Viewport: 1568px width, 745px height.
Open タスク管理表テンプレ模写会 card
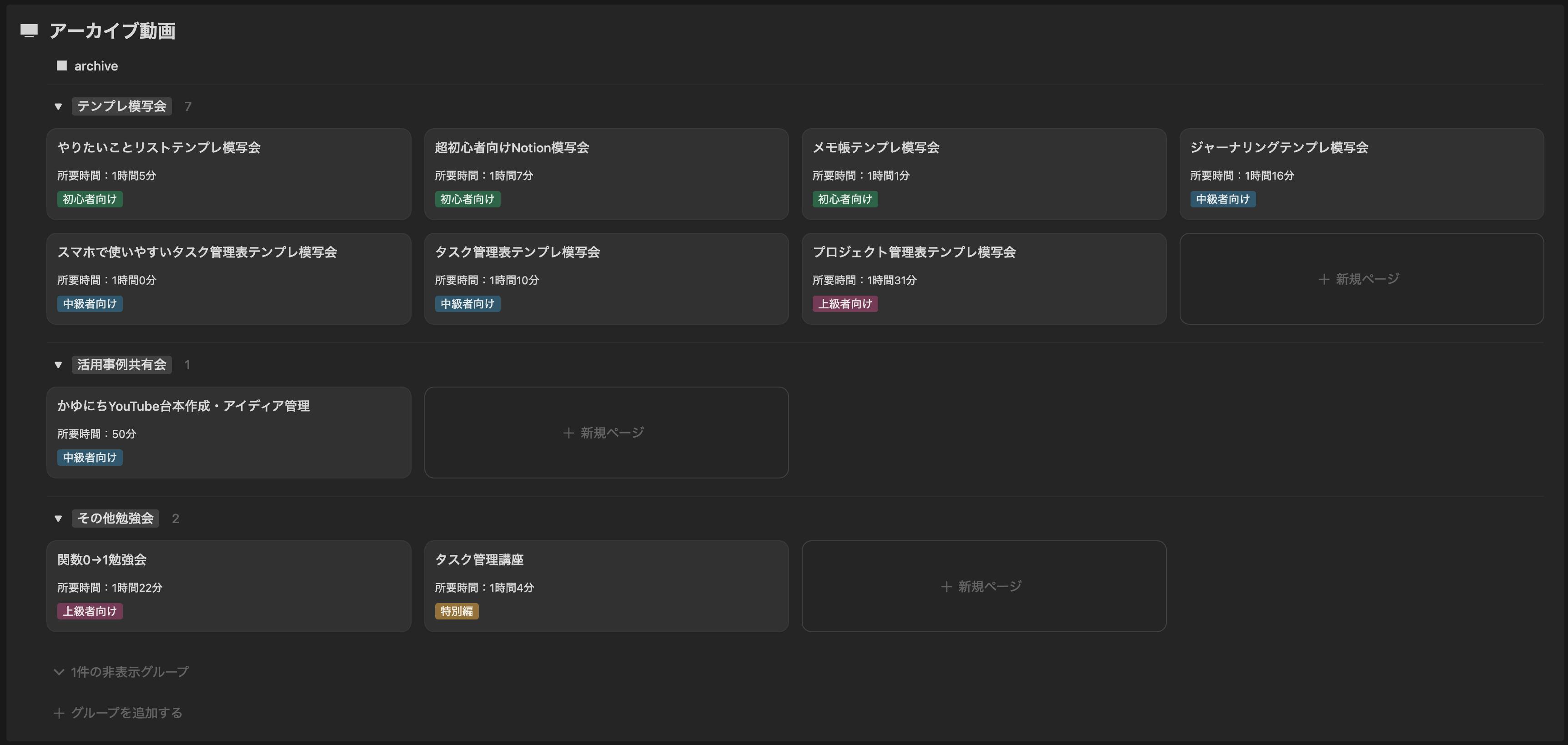click(x=606, y=279)
